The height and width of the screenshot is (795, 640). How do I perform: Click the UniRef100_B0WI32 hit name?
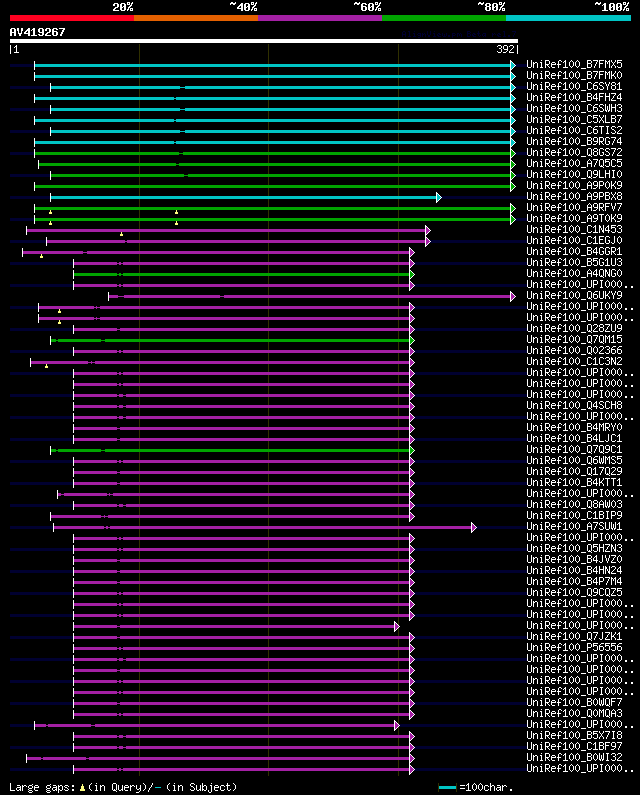tap(574, 758)
